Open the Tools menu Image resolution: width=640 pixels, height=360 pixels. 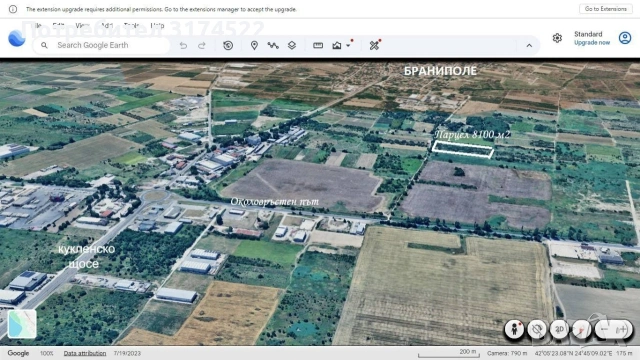[131, 25]
